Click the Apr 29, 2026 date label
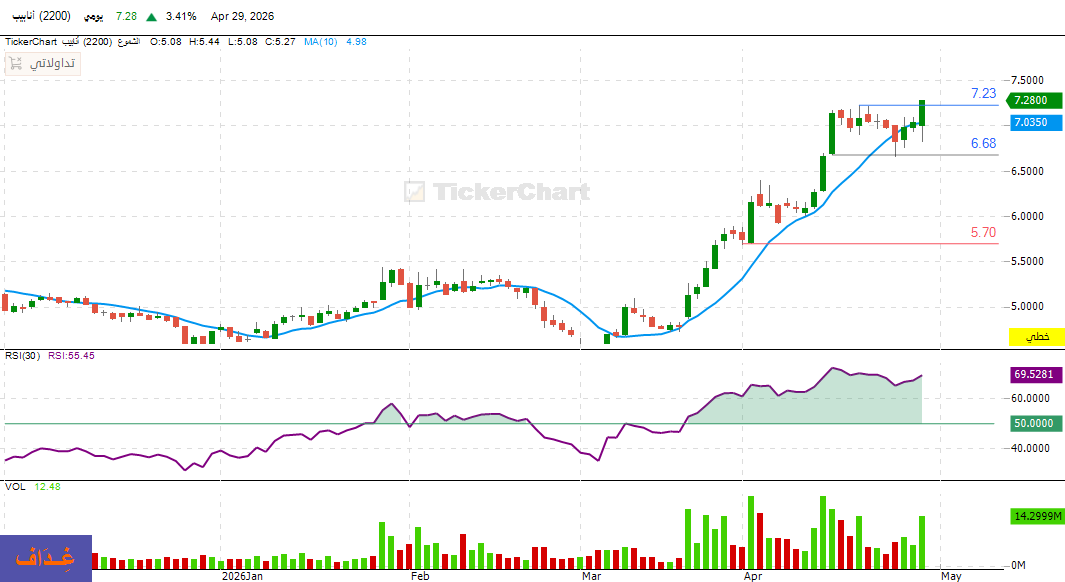Viewport: 1065px width, 582px height. click(x=242, y=17)
